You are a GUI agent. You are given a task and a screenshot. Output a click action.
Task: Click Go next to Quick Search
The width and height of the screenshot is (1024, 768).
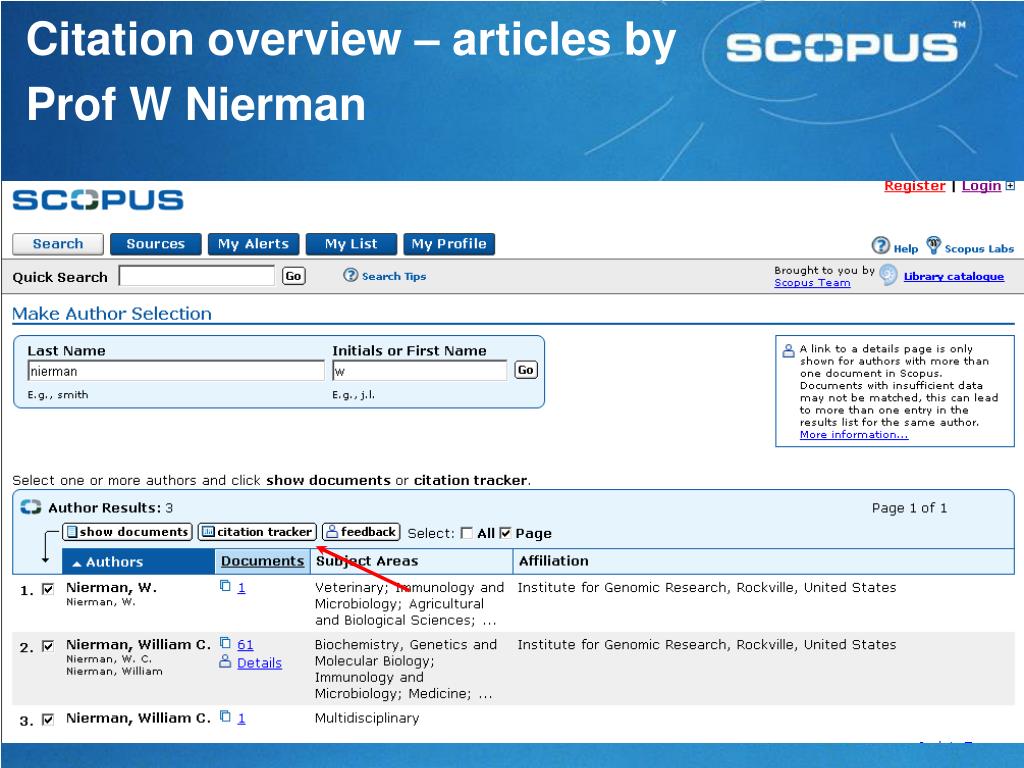pos(293,276)
